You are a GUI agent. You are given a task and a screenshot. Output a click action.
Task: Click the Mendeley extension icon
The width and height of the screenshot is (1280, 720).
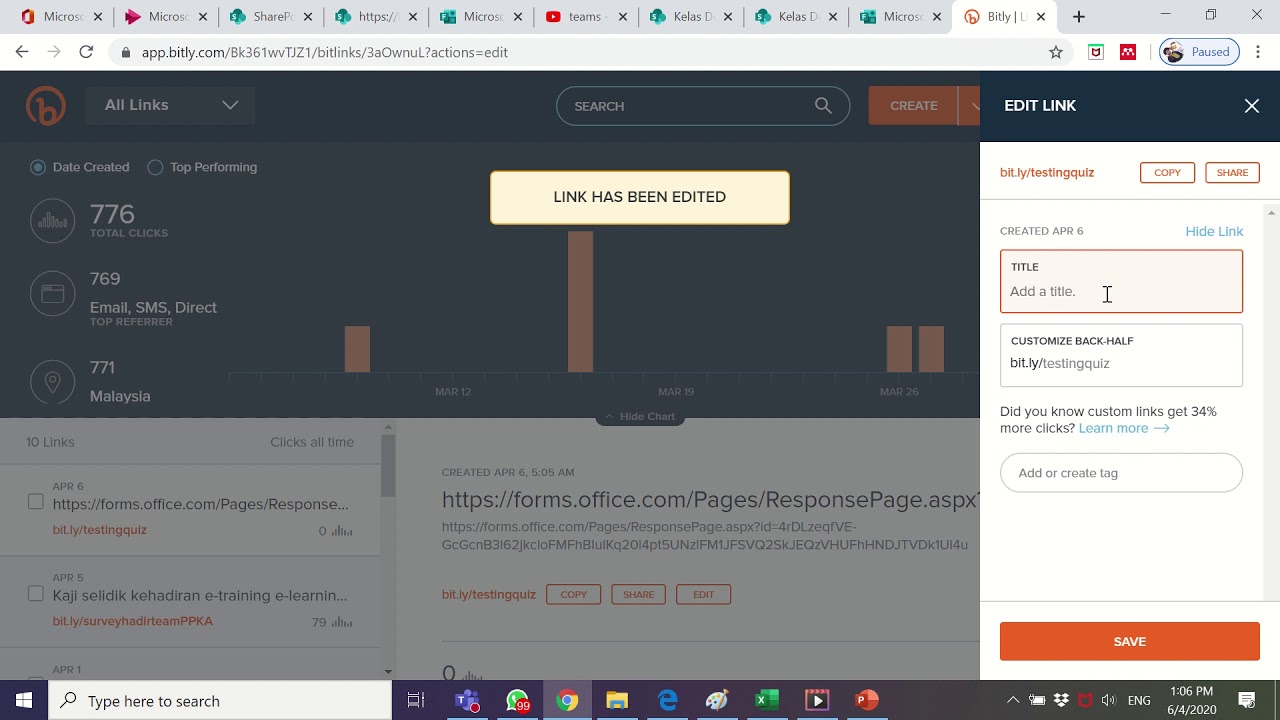point(1128,52)
